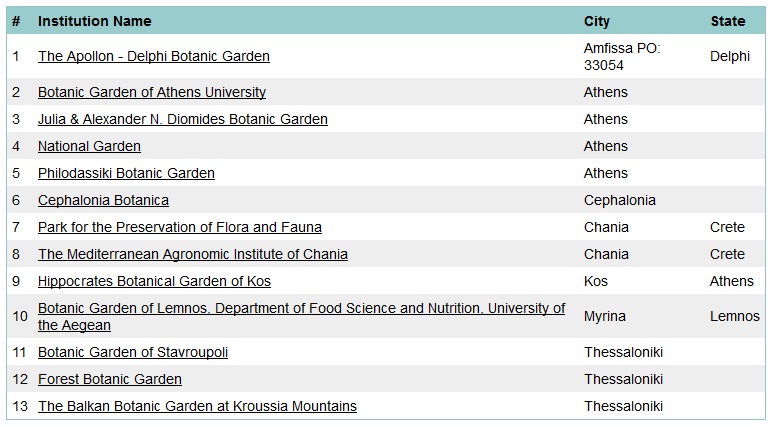772x427 pixels.
Task: Click the Institution Name column header
Action: click(x=95, y=21)
